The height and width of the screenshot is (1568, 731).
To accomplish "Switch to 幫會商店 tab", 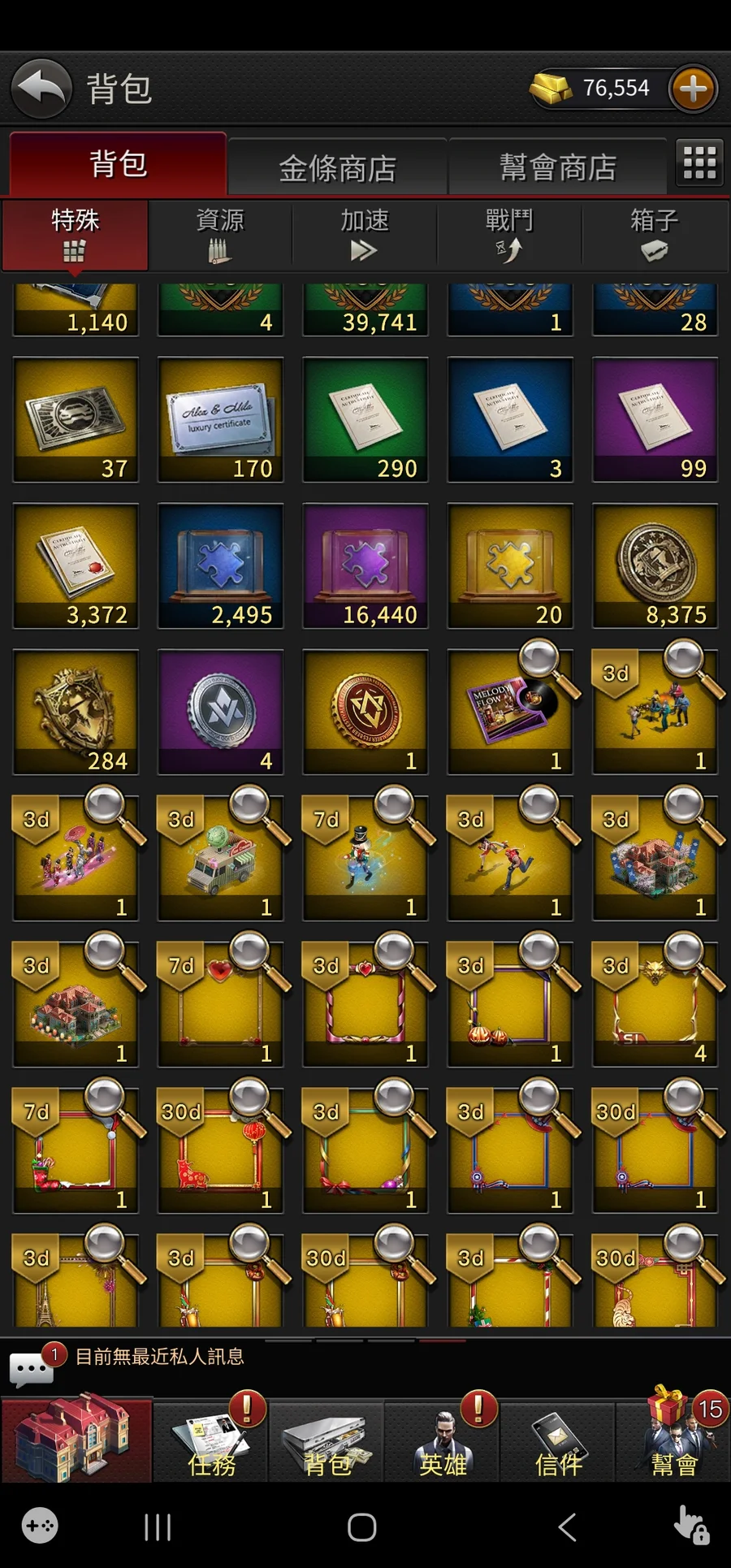I will pyautogui.click(x=558, y=167).
